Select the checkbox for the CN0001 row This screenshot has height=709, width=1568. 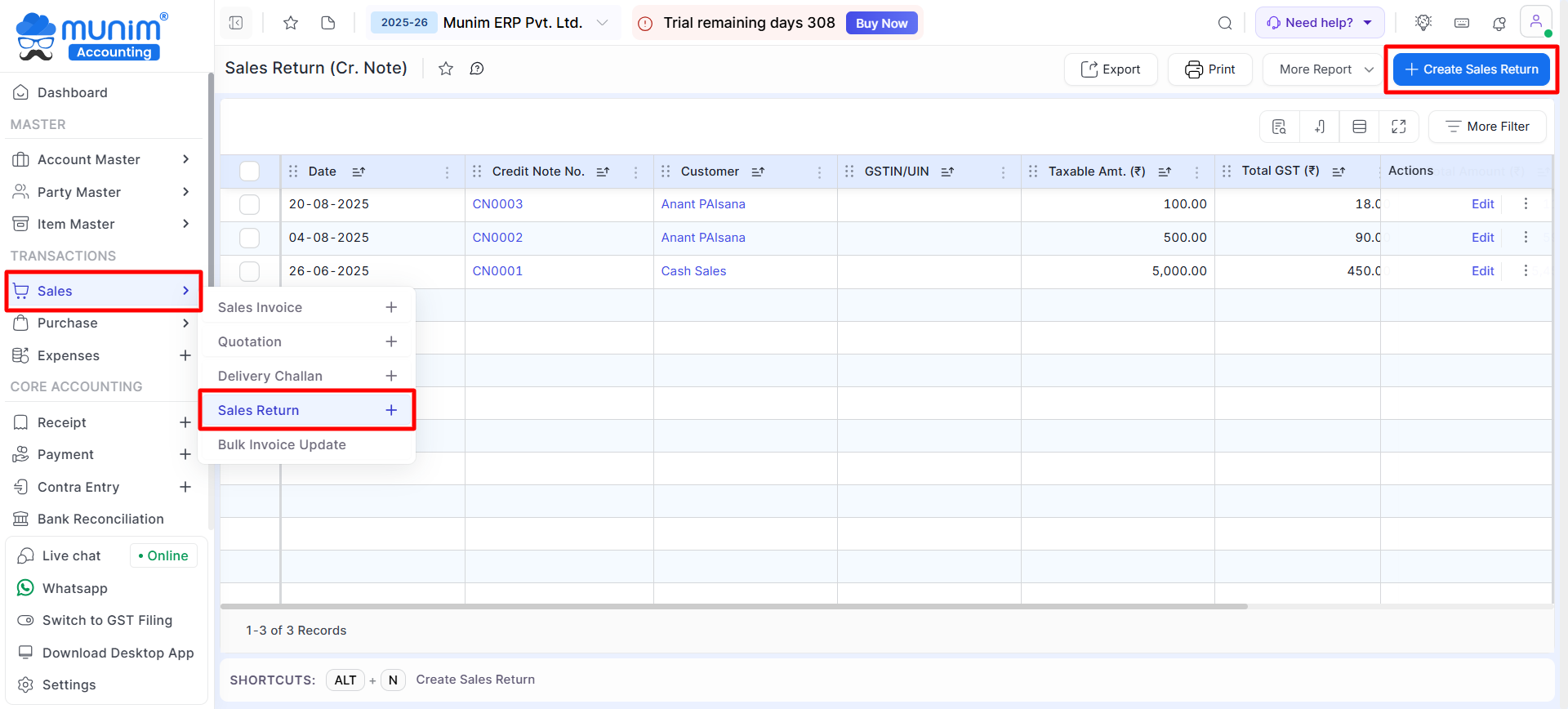pos(250,271)
